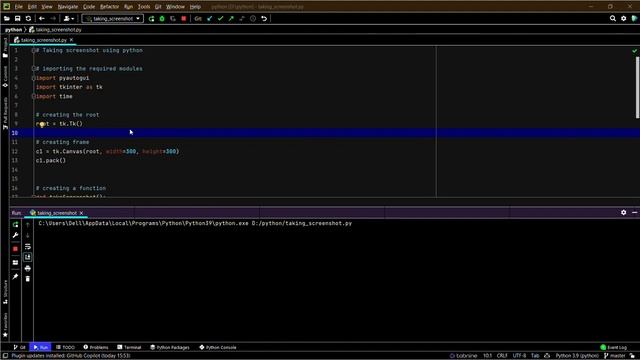Click the Git Show History clock icon
Viewport: 640px width, 360px height.
pyautogui.click(x=253, y=18)
